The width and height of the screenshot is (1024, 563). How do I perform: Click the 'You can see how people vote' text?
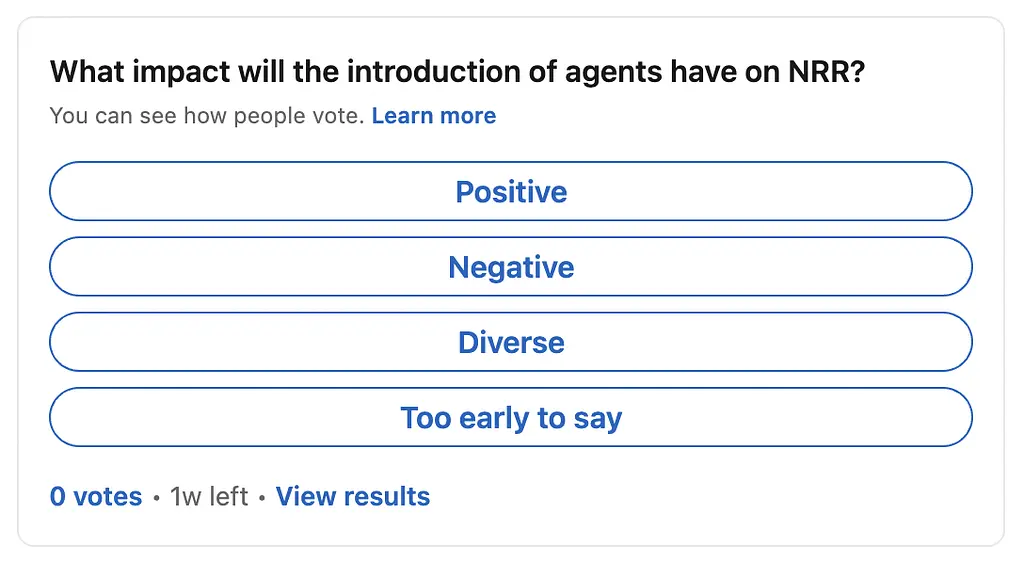click(x=206, y=116)
